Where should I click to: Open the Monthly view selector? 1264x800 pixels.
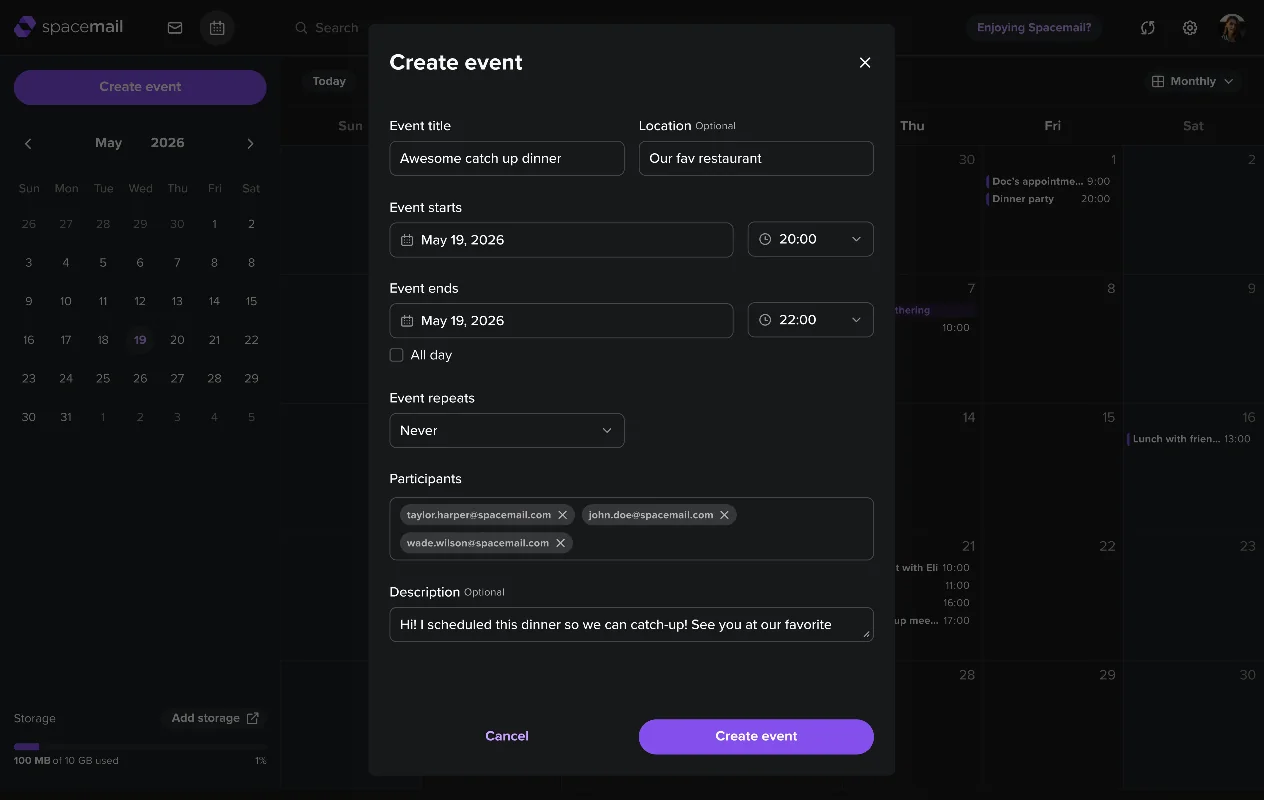pyautogui.click(x=1193, y=81)
